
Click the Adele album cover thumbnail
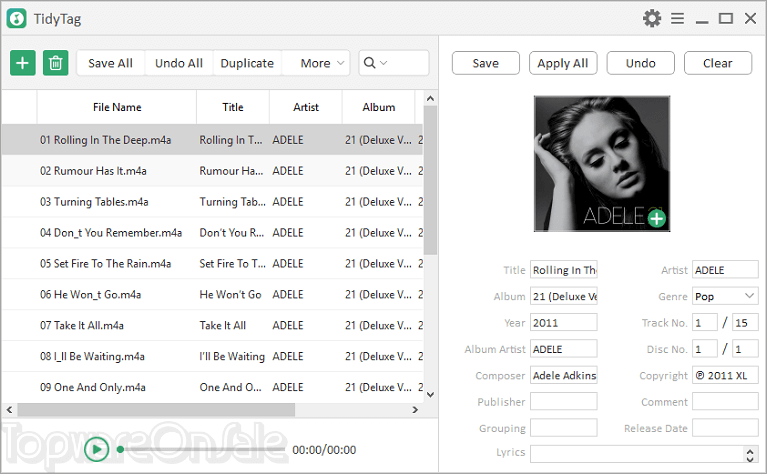(x=602, y=163)
